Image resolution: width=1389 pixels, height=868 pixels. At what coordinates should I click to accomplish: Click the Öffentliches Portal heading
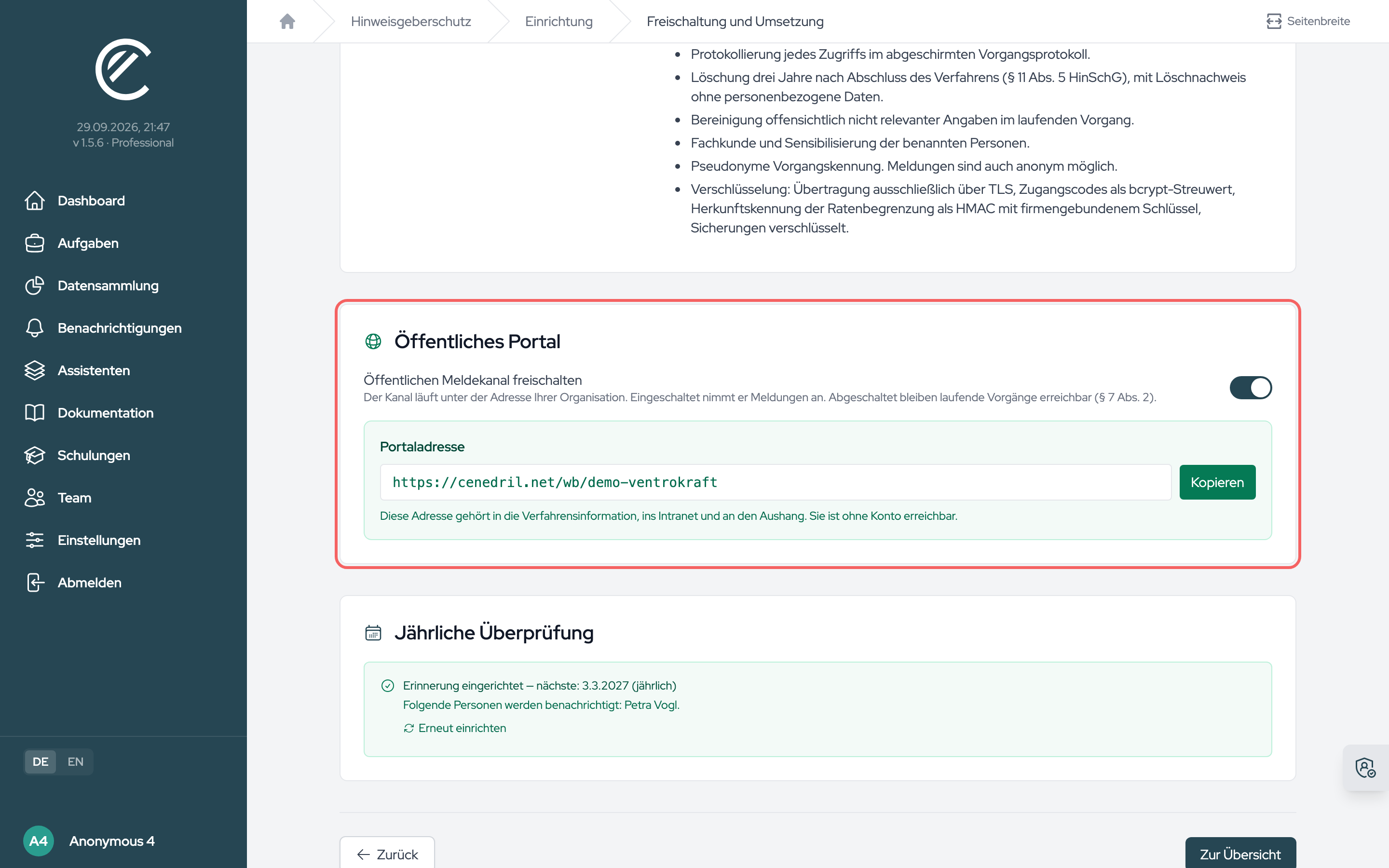(x=477, y=341)
